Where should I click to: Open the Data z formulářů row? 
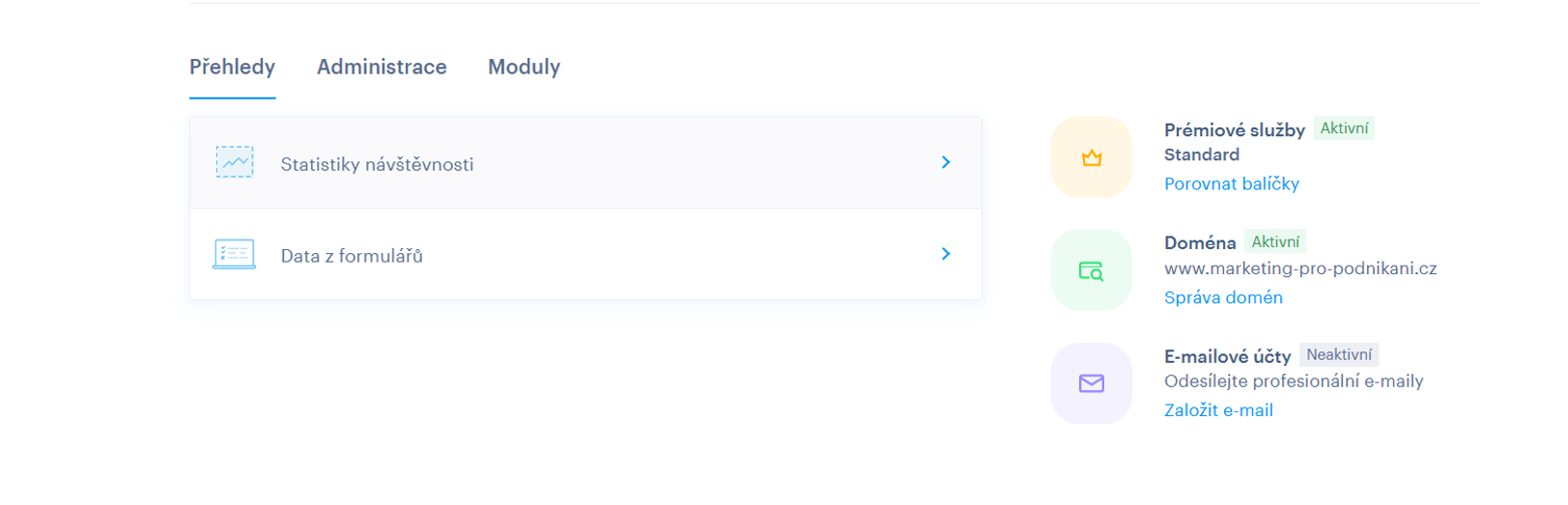(352, 256)
